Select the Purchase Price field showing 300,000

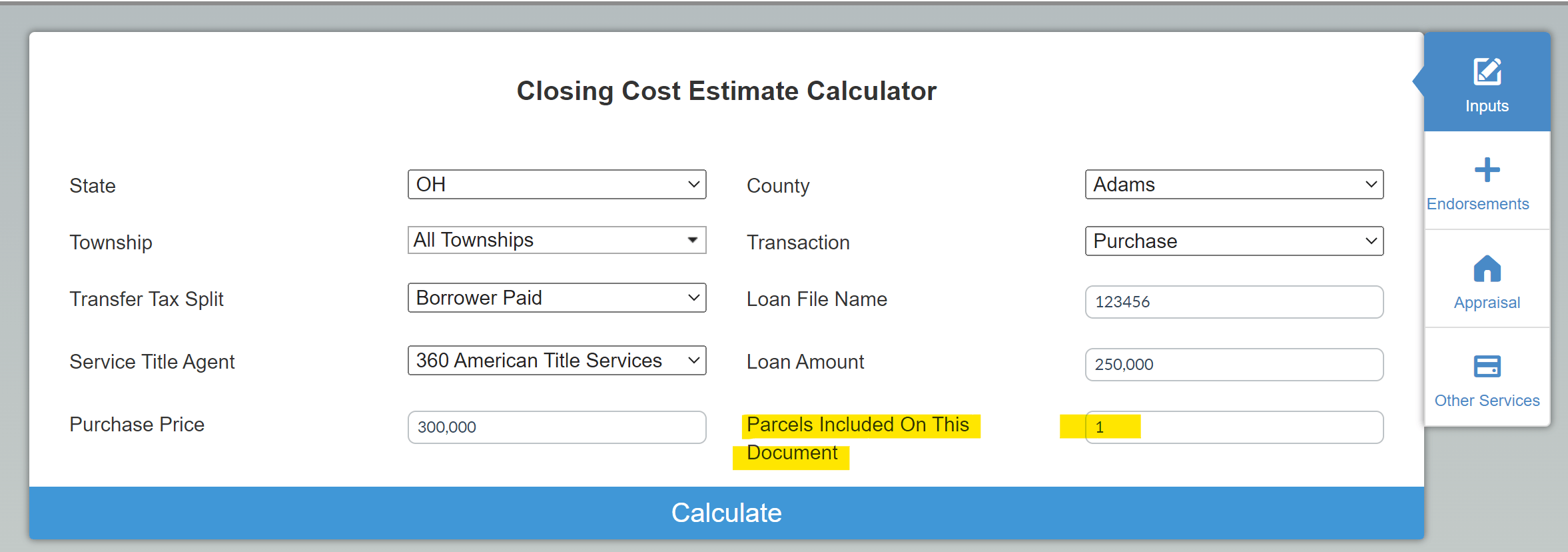tap(557, 427)
